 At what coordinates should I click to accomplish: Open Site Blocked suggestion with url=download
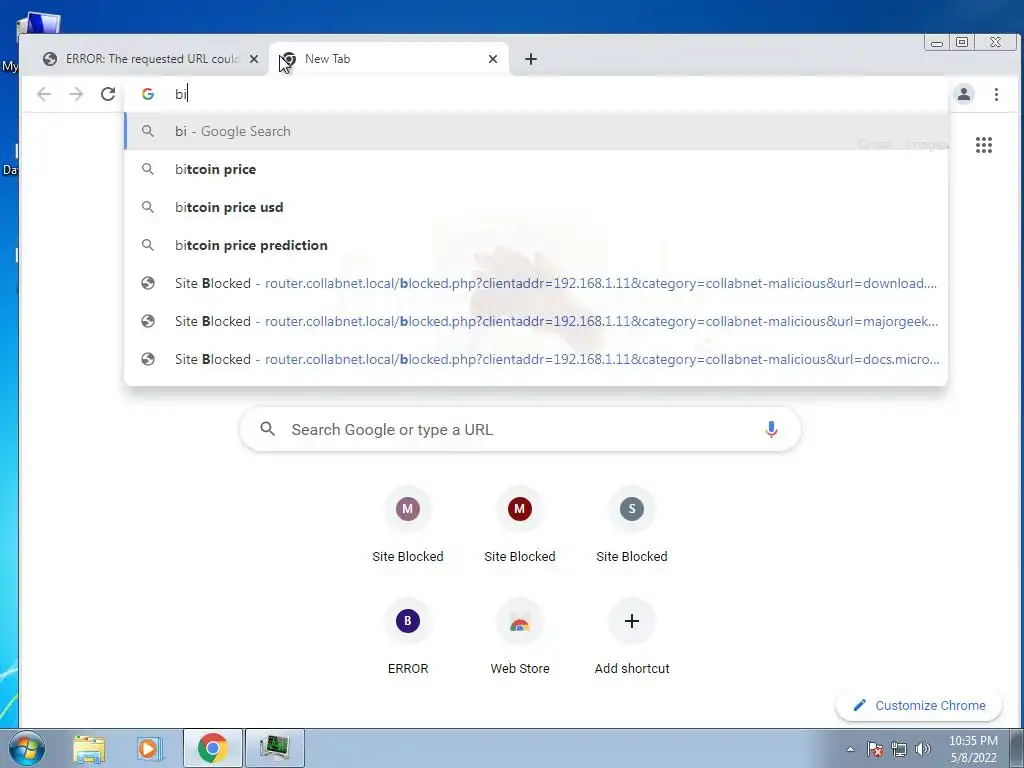(x=536, y=283)
